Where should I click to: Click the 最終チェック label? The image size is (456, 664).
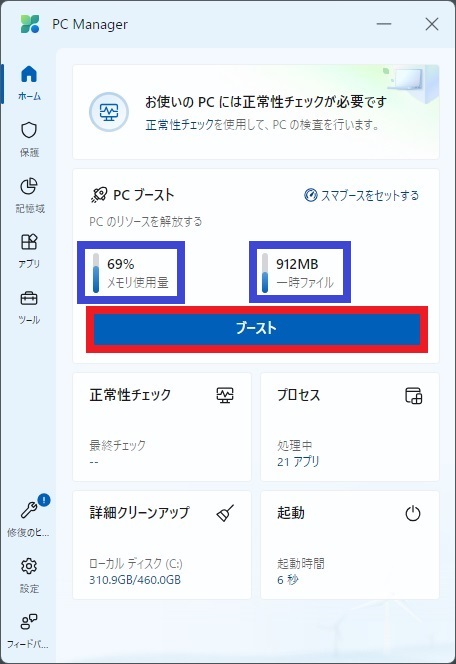pyautogui.click(x=117, y=445)
